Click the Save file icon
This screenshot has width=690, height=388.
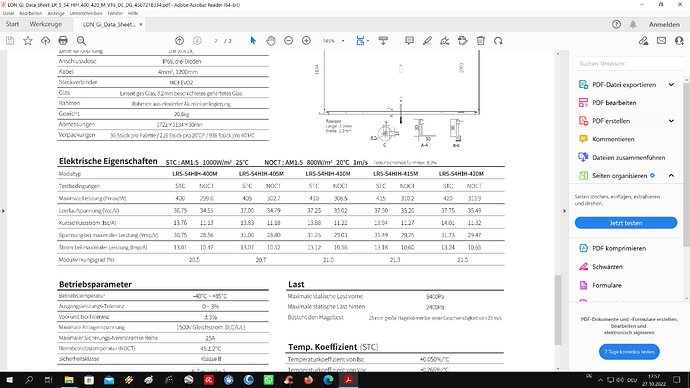pos(10,41)
